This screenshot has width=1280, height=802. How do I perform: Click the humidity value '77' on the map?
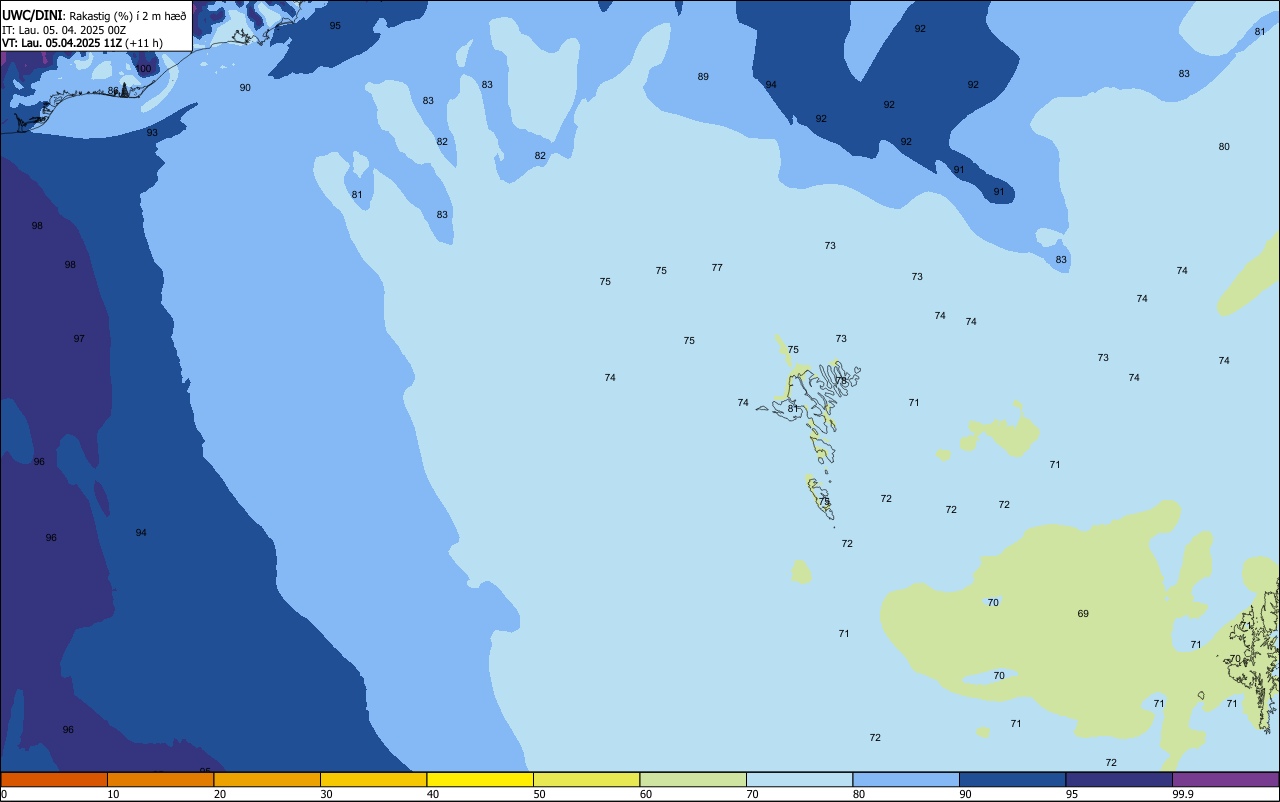pyautogui.click(x=717, y=268)
